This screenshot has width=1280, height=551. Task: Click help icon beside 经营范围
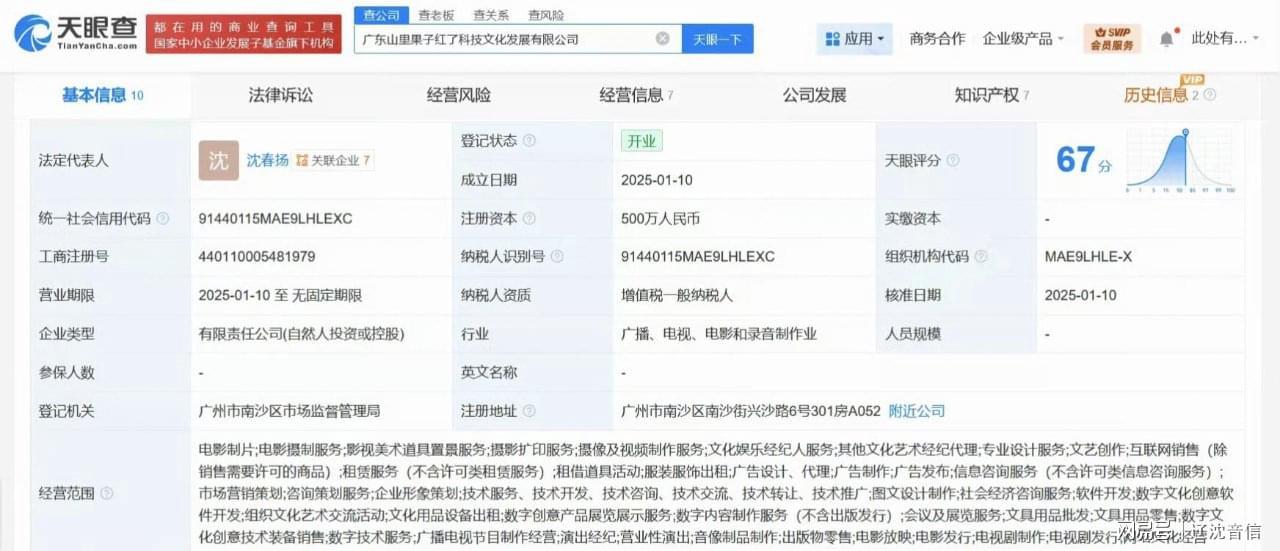pos(106,493)
